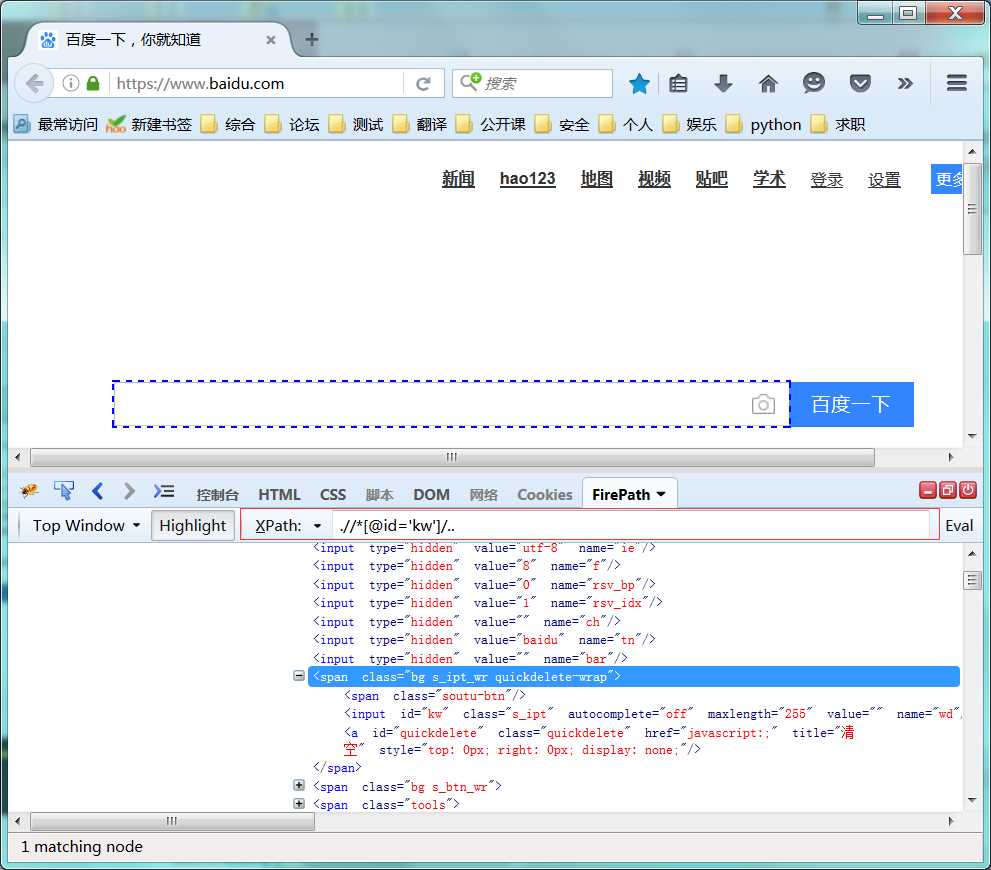Open the 最常访问 bookmark
This screenshot has height=870, width=991.
(56, 124)
